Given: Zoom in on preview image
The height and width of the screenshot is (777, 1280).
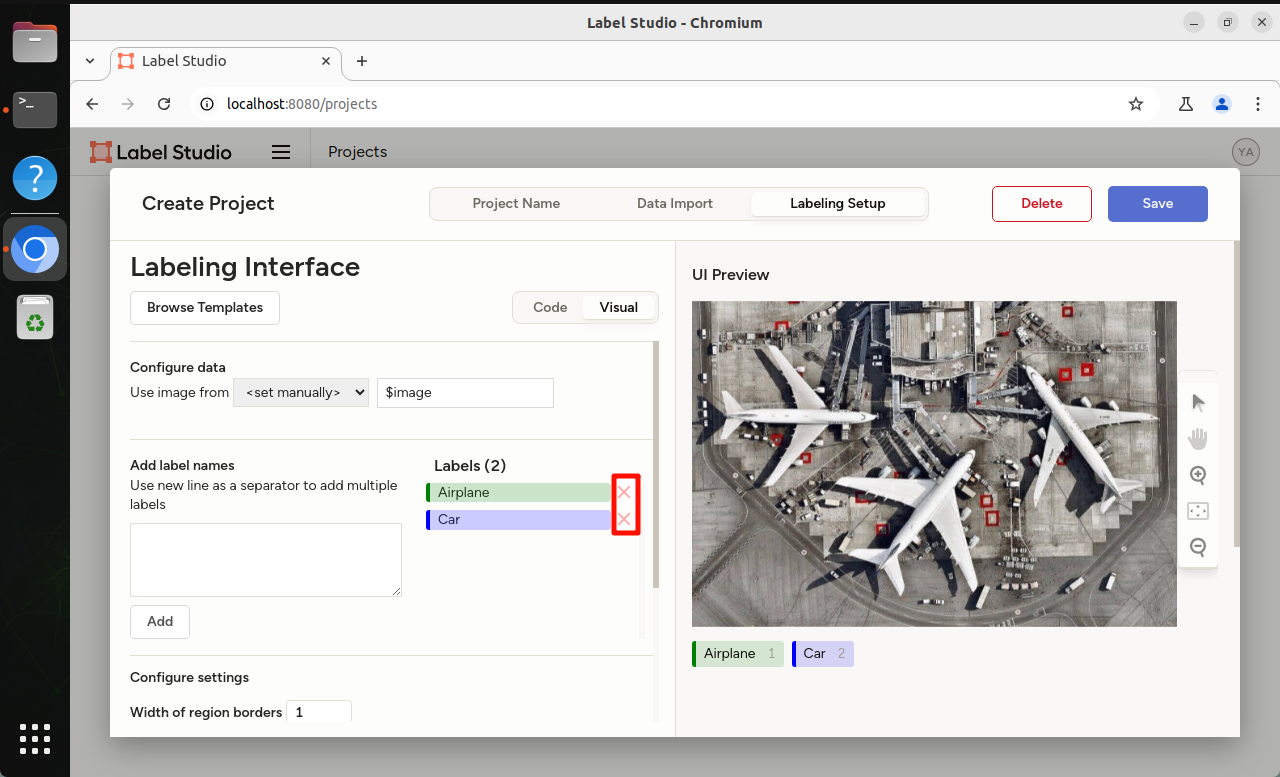Looking at the screenshot, I should 1198,475.
